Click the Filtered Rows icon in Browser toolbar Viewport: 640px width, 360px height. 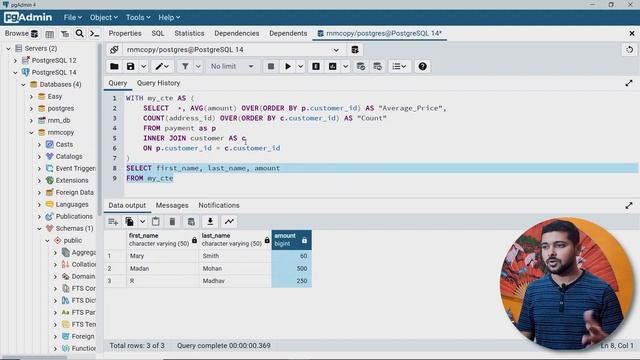tap(64, 34)
